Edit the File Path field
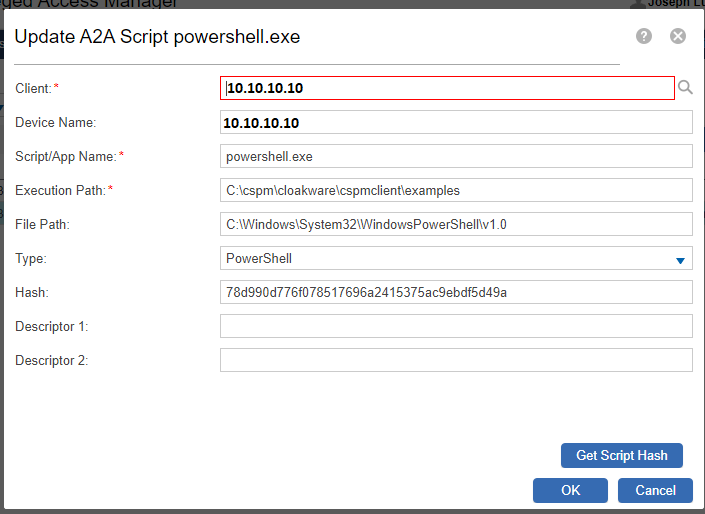Screen dimensions: 705x514 pyautogui.click(x=456, y=224)
